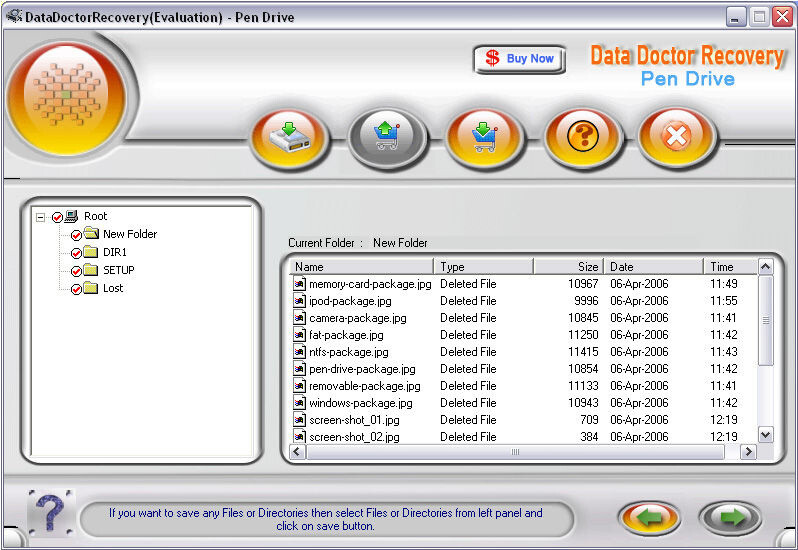The height and width of the screenshot is (550, 798).
Task: Click the vertical scrollbar thumb
Action: point(765,321)
